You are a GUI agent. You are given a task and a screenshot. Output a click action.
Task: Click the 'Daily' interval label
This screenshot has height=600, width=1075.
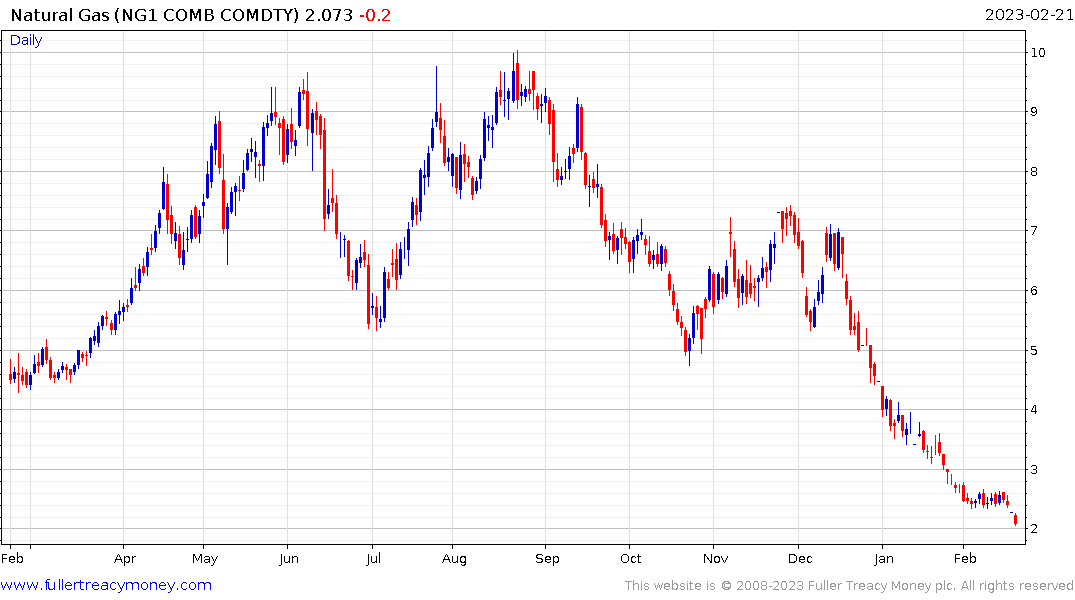pos(26,40)
